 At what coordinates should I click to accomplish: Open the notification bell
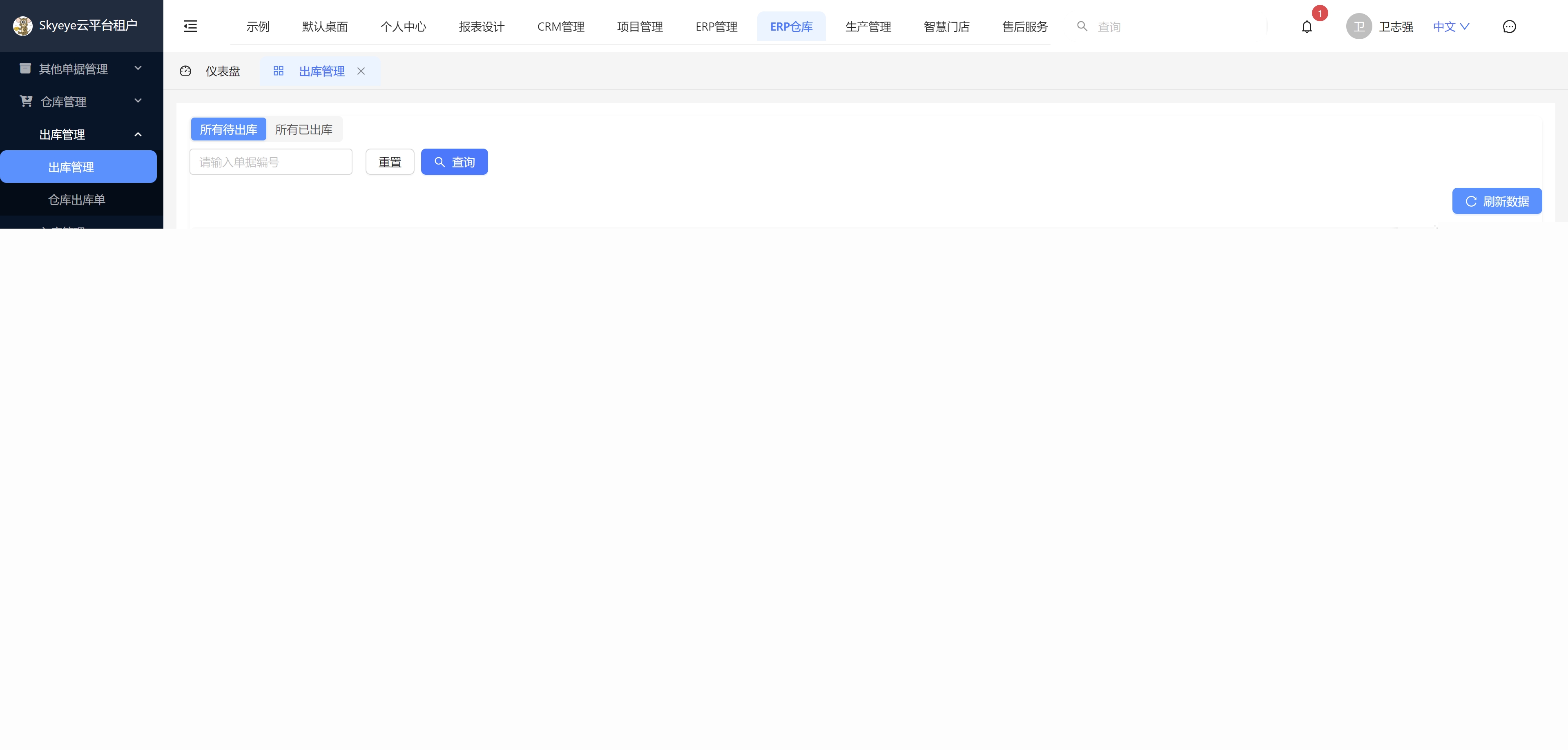(1306, 27)
